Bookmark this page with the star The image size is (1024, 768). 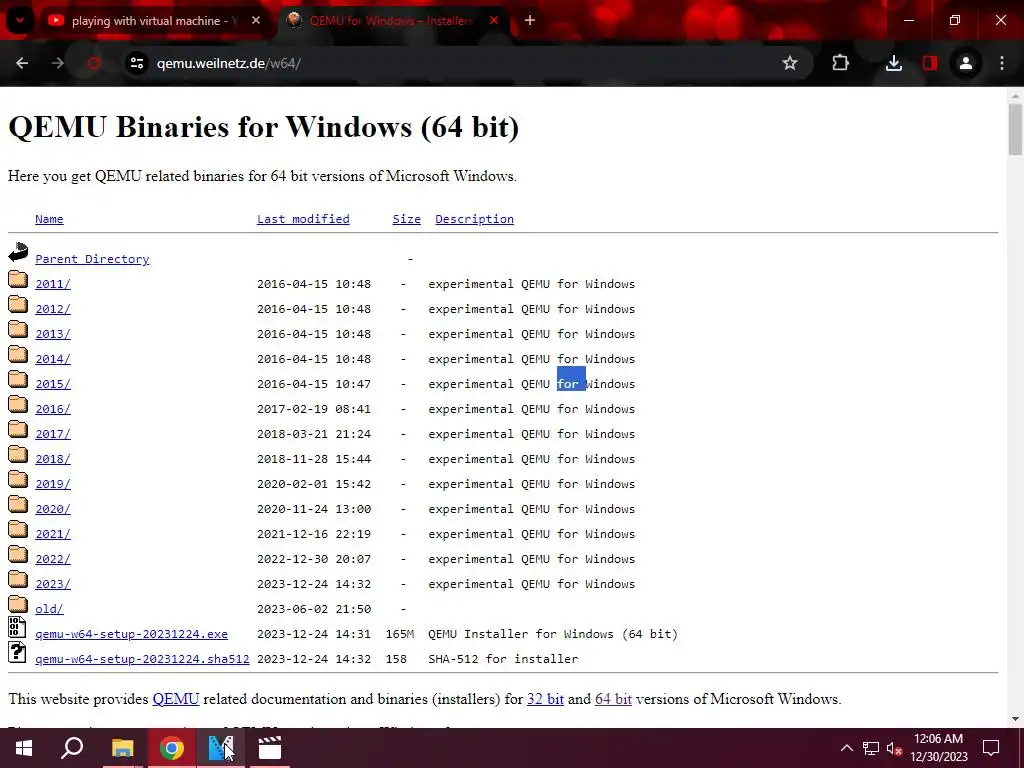click(x=790, y=63)
